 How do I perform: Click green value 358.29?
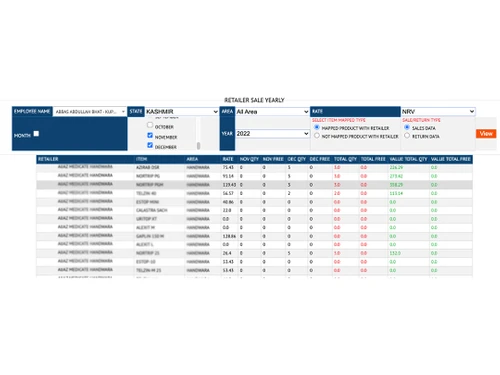(396, 185)
